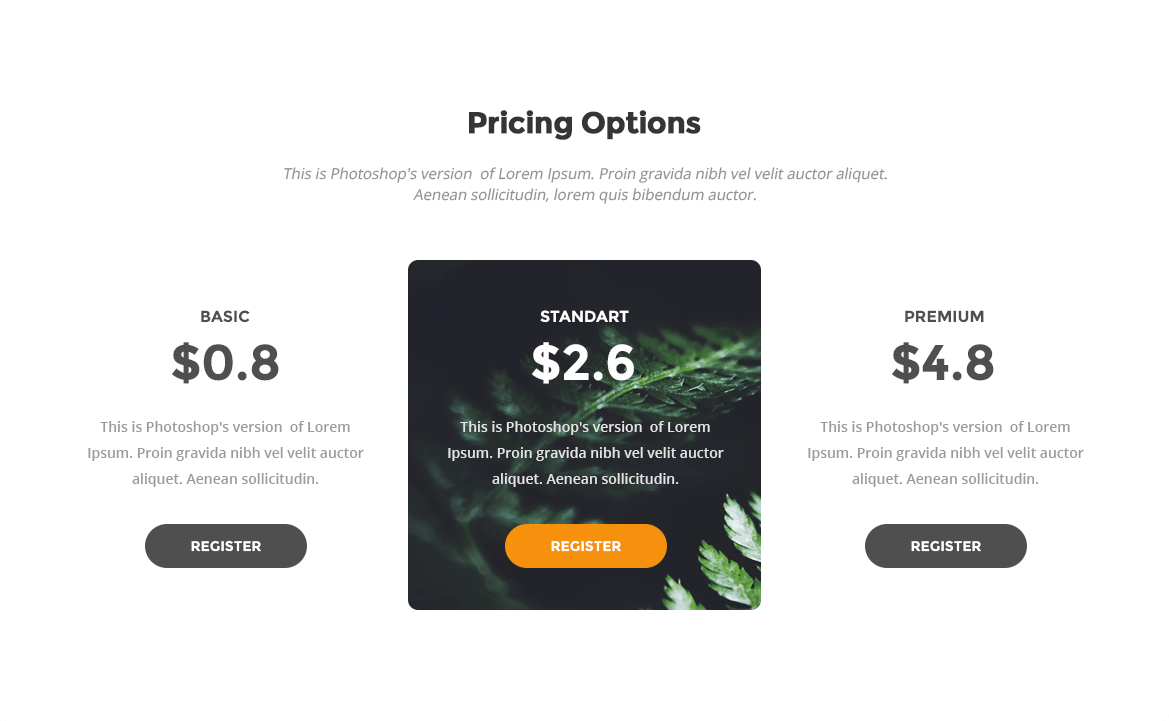Click the $2.6 price
Image resolution: width=1169 pixels, height=721 pixels.
(x=584, y=363)
